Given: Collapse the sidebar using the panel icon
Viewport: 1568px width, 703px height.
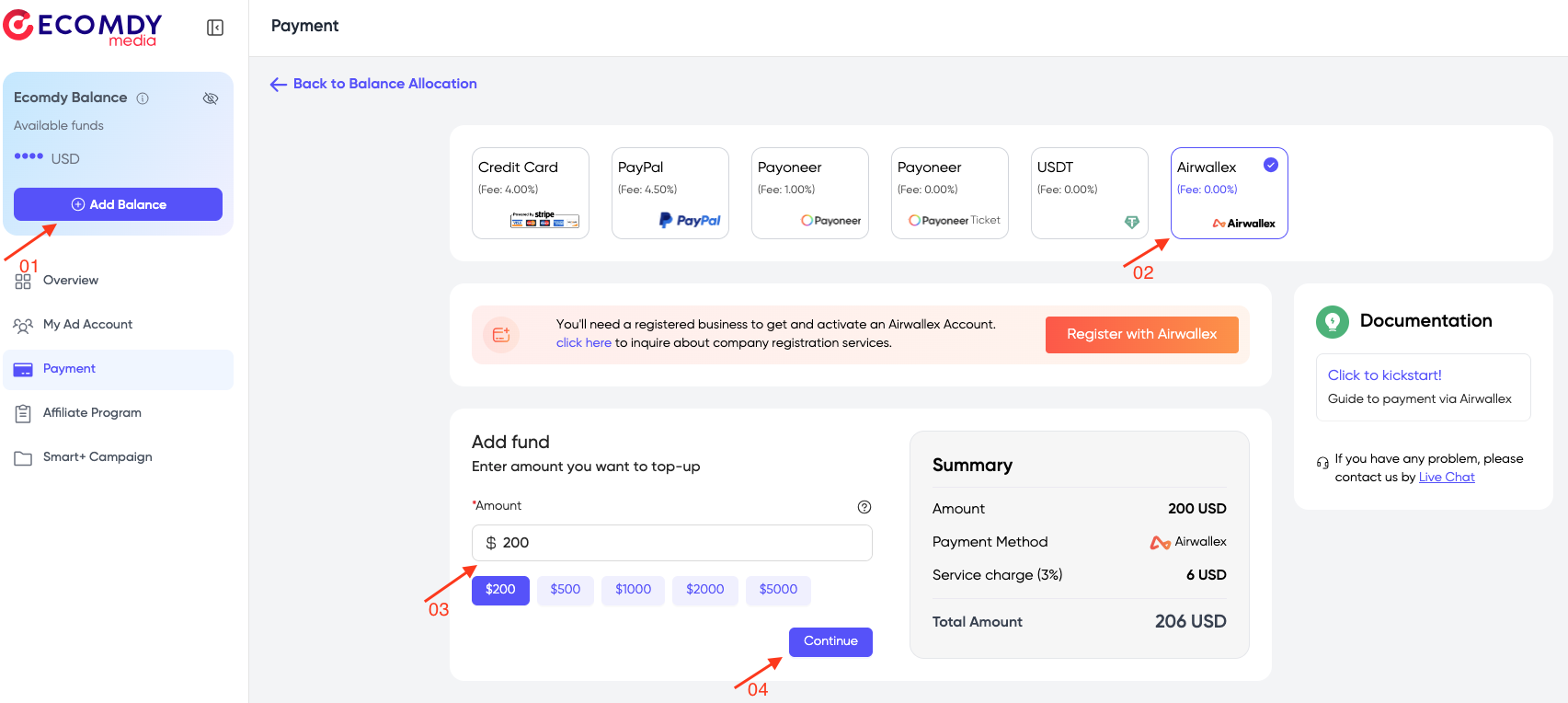Looking at the screenshot, I should click(214, 28).
